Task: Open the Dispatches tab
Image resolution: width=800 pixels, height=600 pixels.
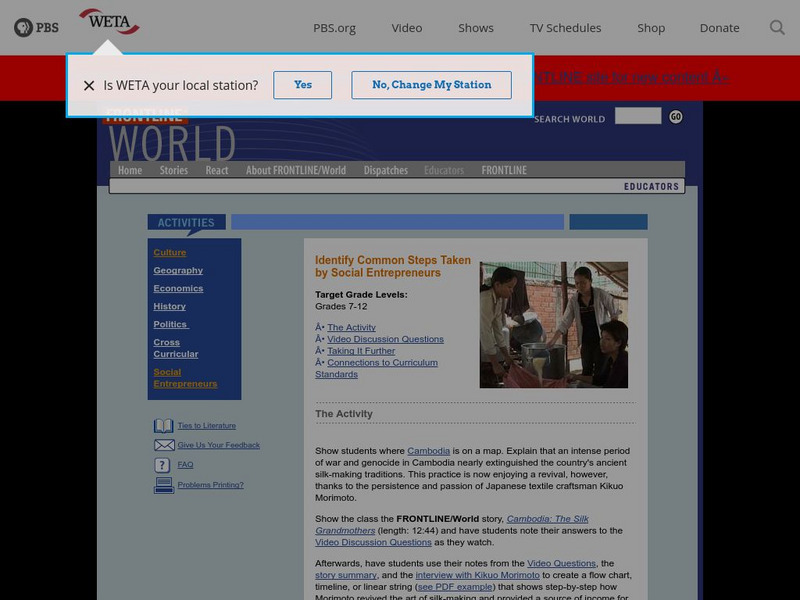Action: coord(386,170)
